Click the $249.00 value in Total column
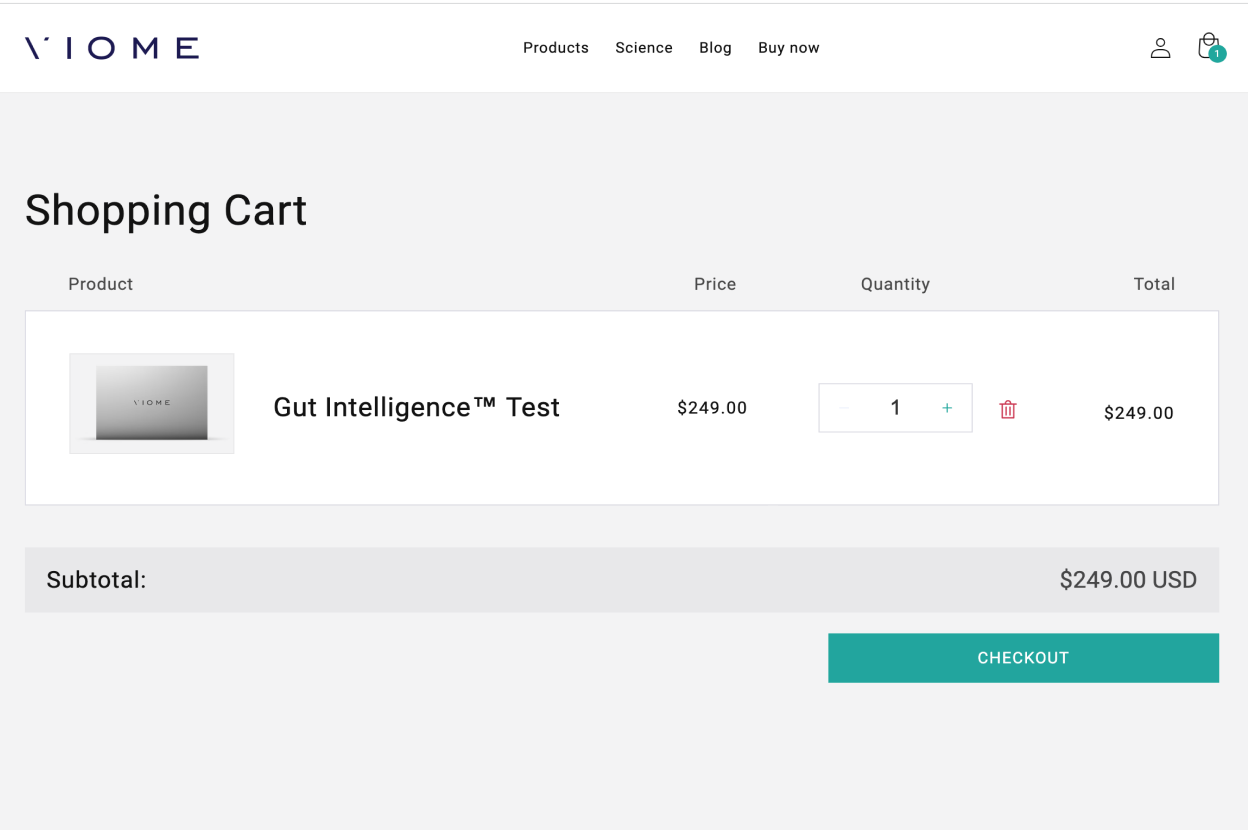This screenshot has height=830, width=1248. click(1139, 413)
